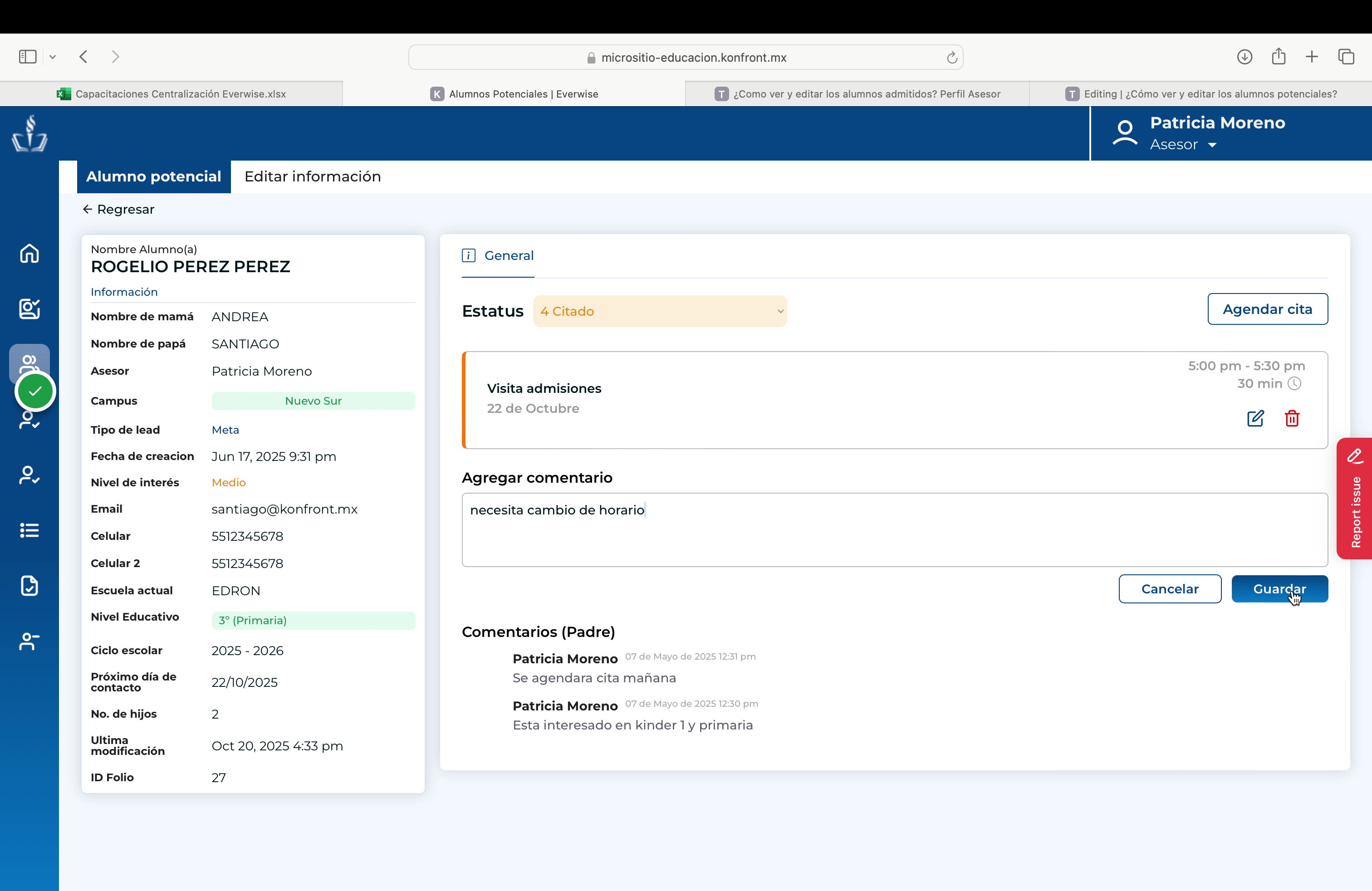Switch to Alumnos Potenciales | Everwise browser tab
This screenshot has width=1372, height=891.
pyautogui.click(x=514, y=94)
